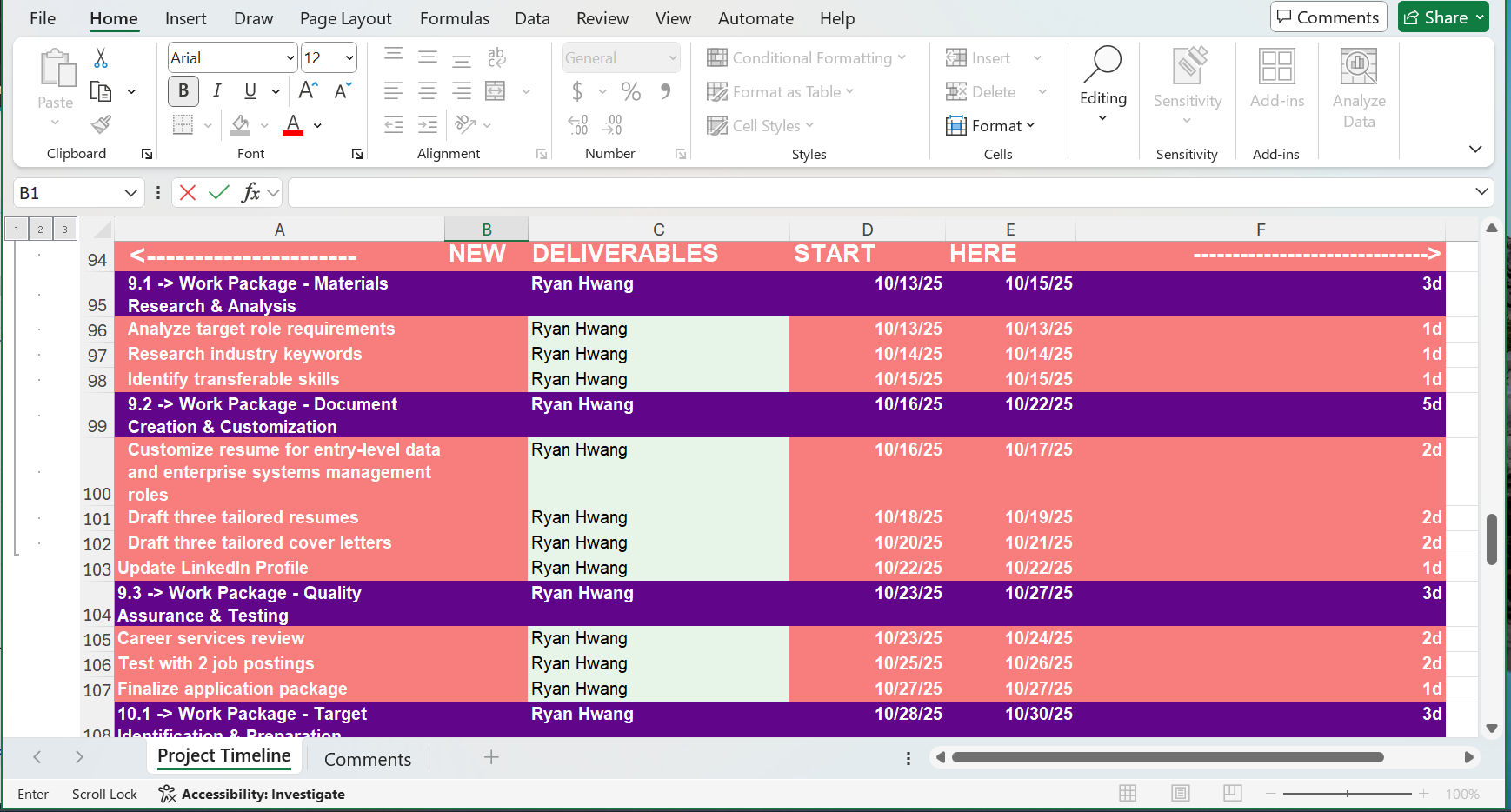Select the Format Painter tool
Image resolution: width=1511 pixels, height=812 pixels.
(100, 124)
